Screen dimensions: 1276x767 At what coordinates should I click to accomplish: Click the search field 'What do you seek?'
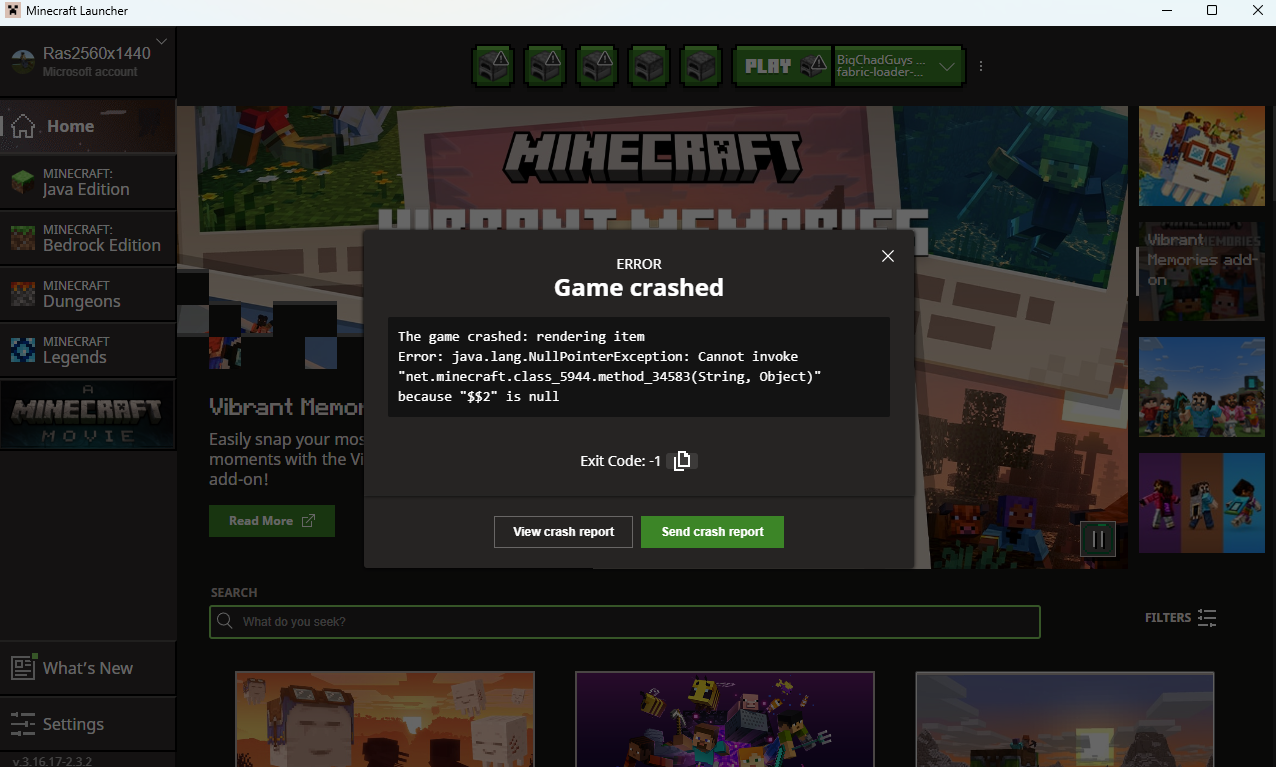click(x=625, y=622)
